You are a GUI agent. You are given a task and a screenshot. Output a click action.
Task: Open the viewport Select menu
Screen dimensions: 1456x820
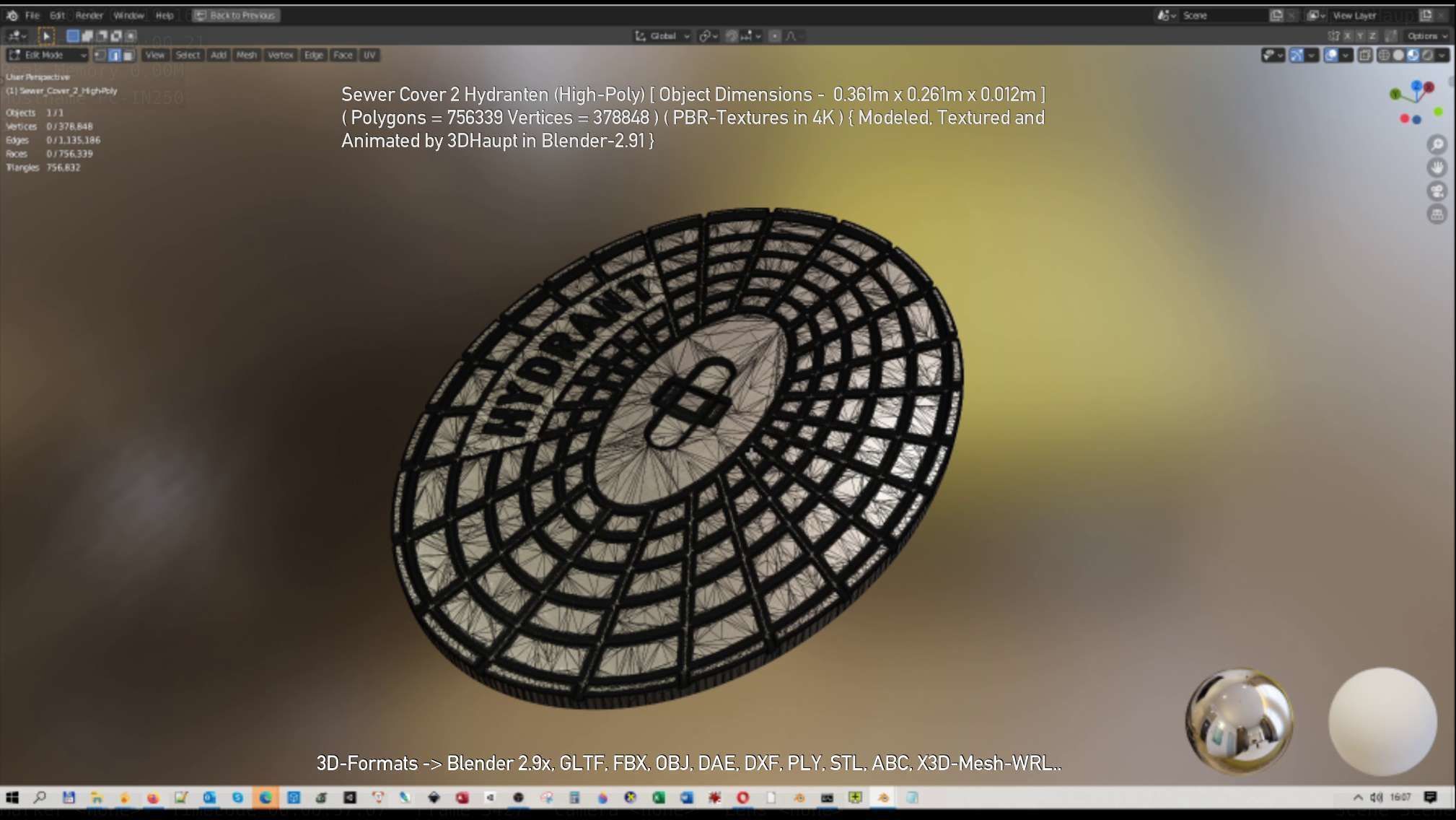[188, 55]
